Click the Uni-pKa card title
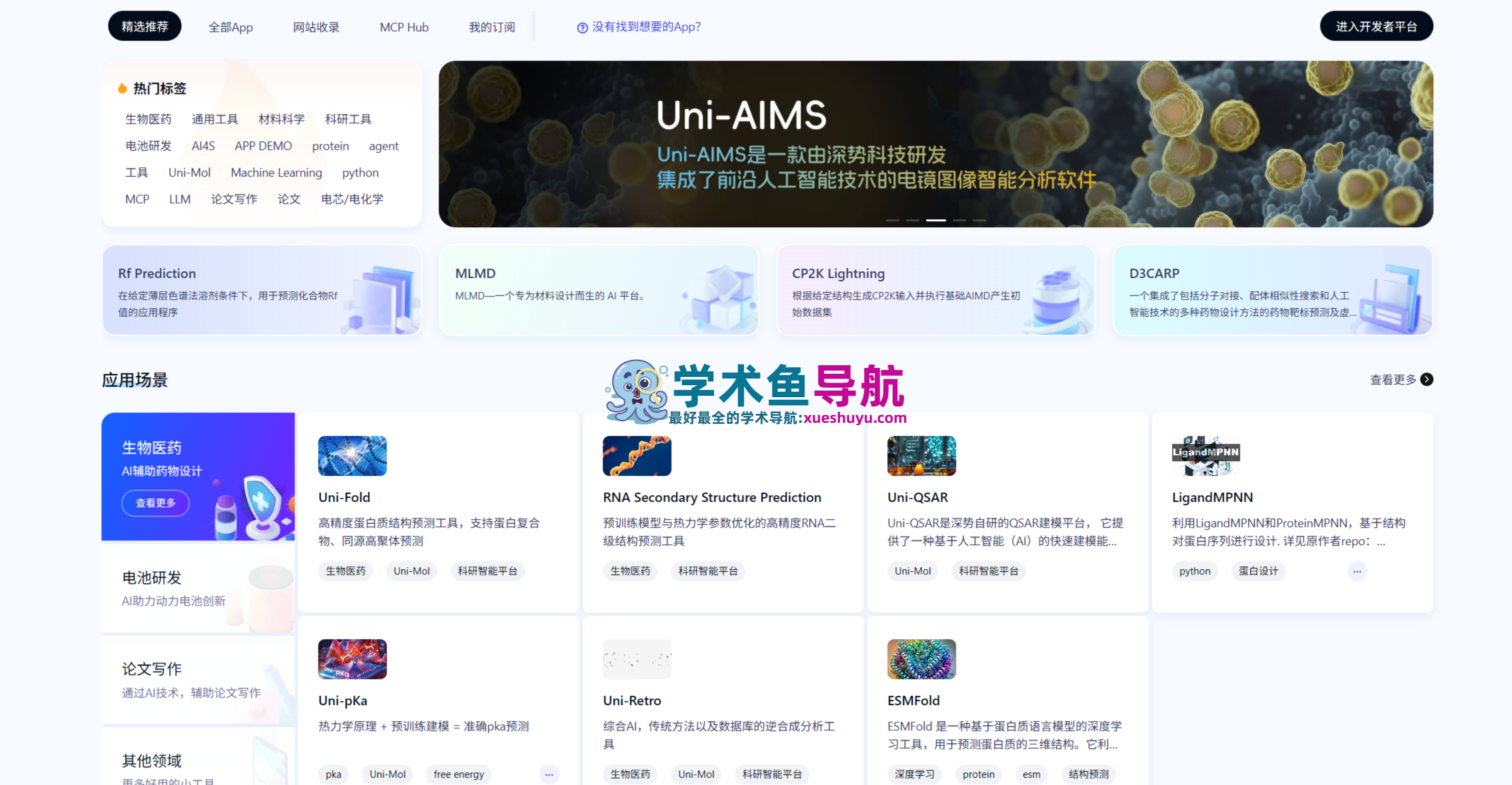 [x=343, y=700]
